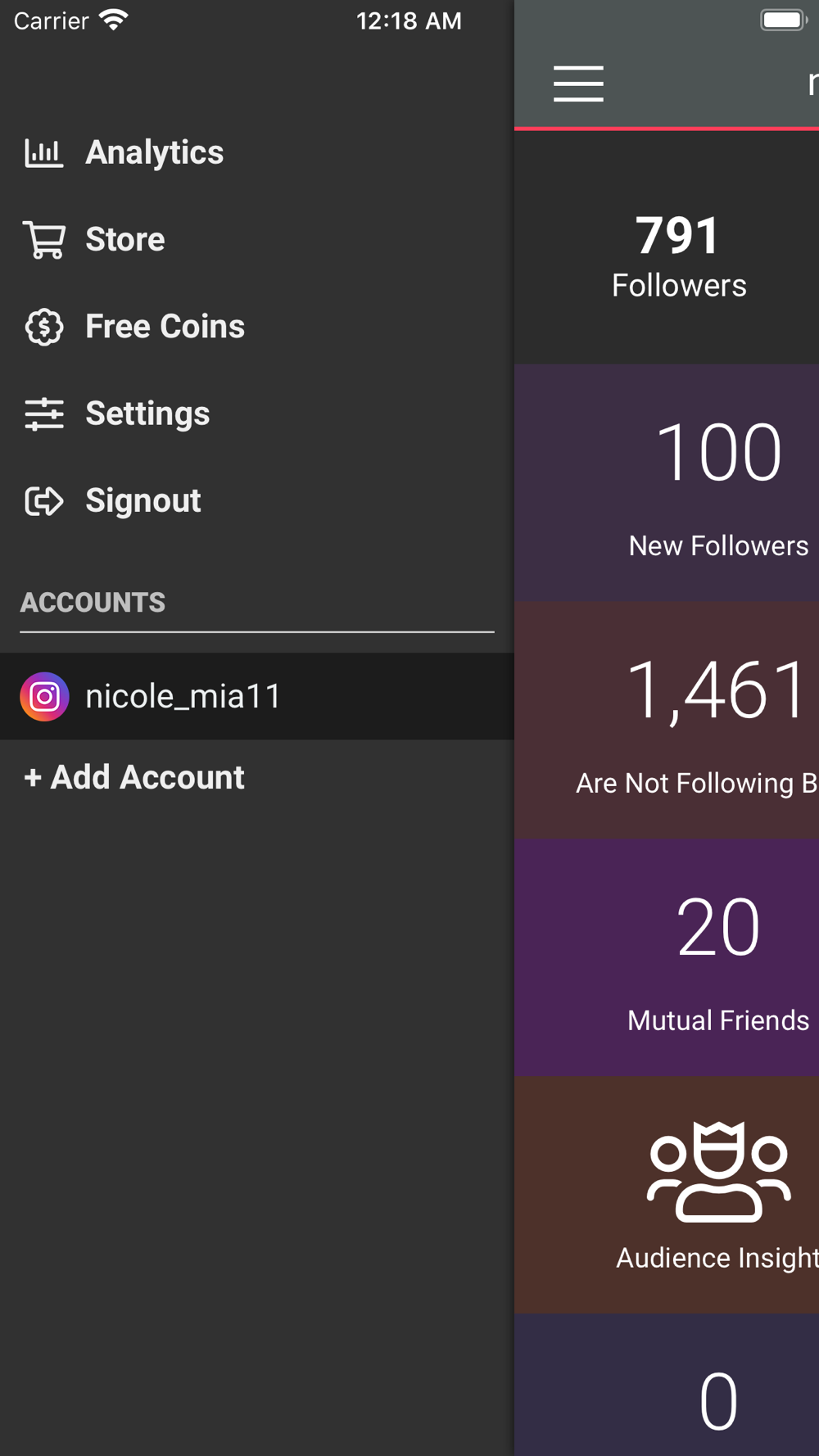Image resolution: width=819 pixels, height=1456 pixels.
Task: Select the Free Coins menu label
Action: pyautogui.click(x=165, y=327)
